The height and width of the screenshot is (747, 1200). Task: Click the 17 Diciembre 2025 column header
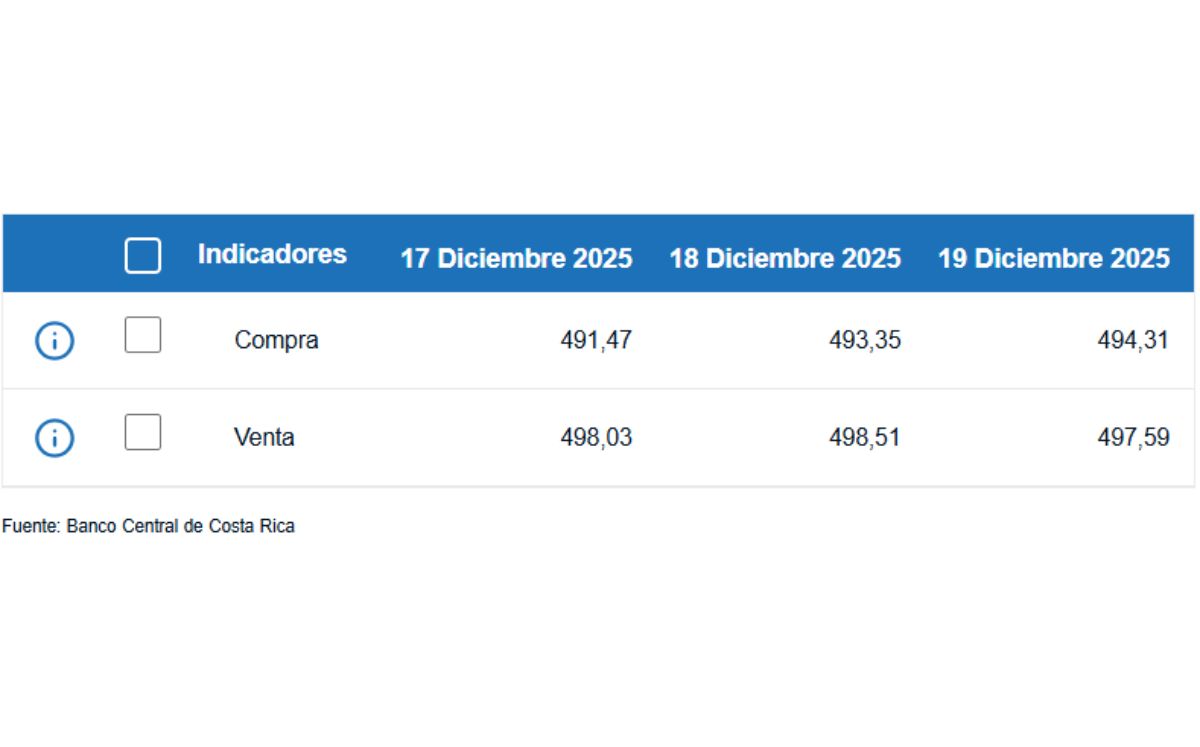coord(517,258)
